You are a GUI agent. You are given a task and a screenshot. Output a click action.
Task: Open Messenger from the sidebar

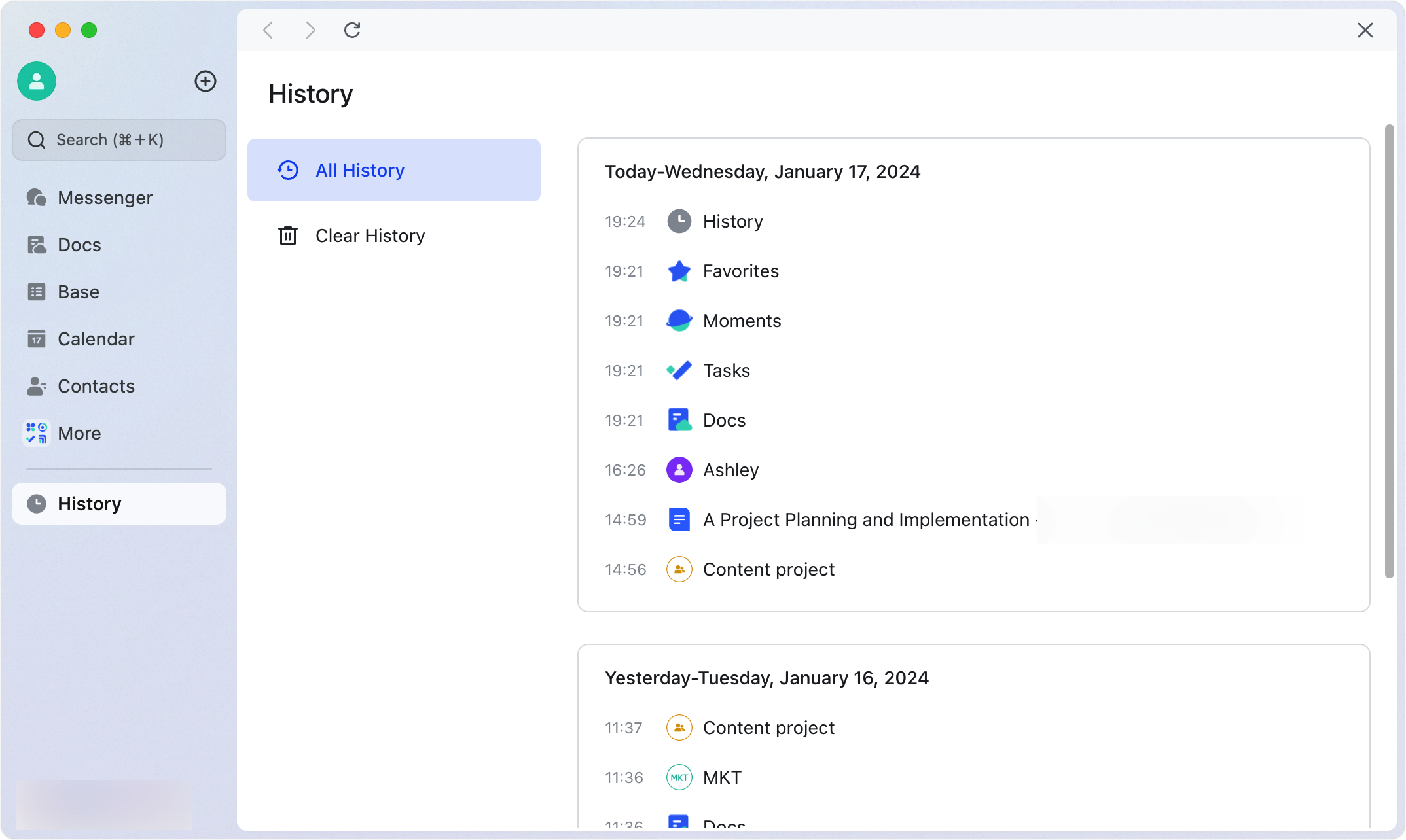tap(105, 197)
